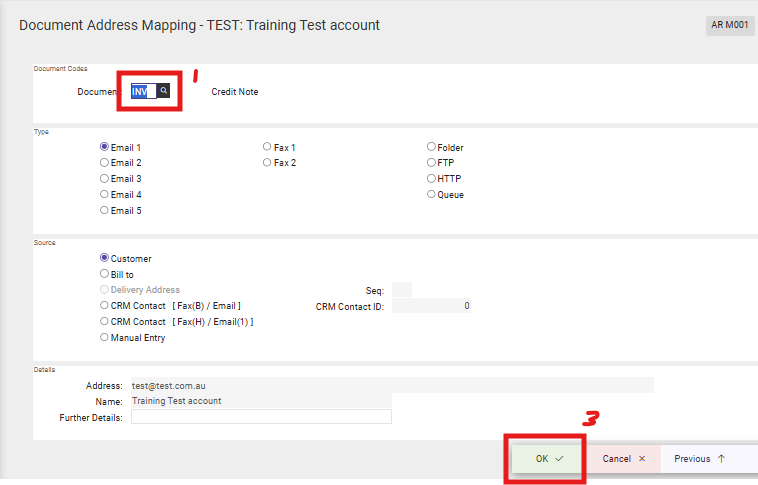Click the Document code INV field
The width and height of the screenshot is (758, 485).
pos(143,91)
